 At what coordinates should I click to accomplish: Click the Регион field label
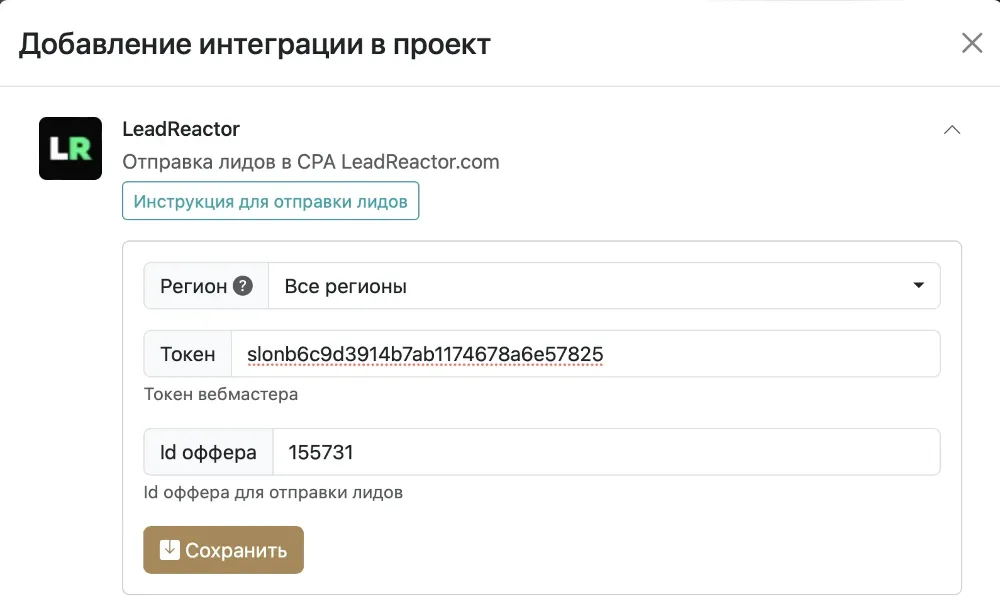click(x=194, y=286)
